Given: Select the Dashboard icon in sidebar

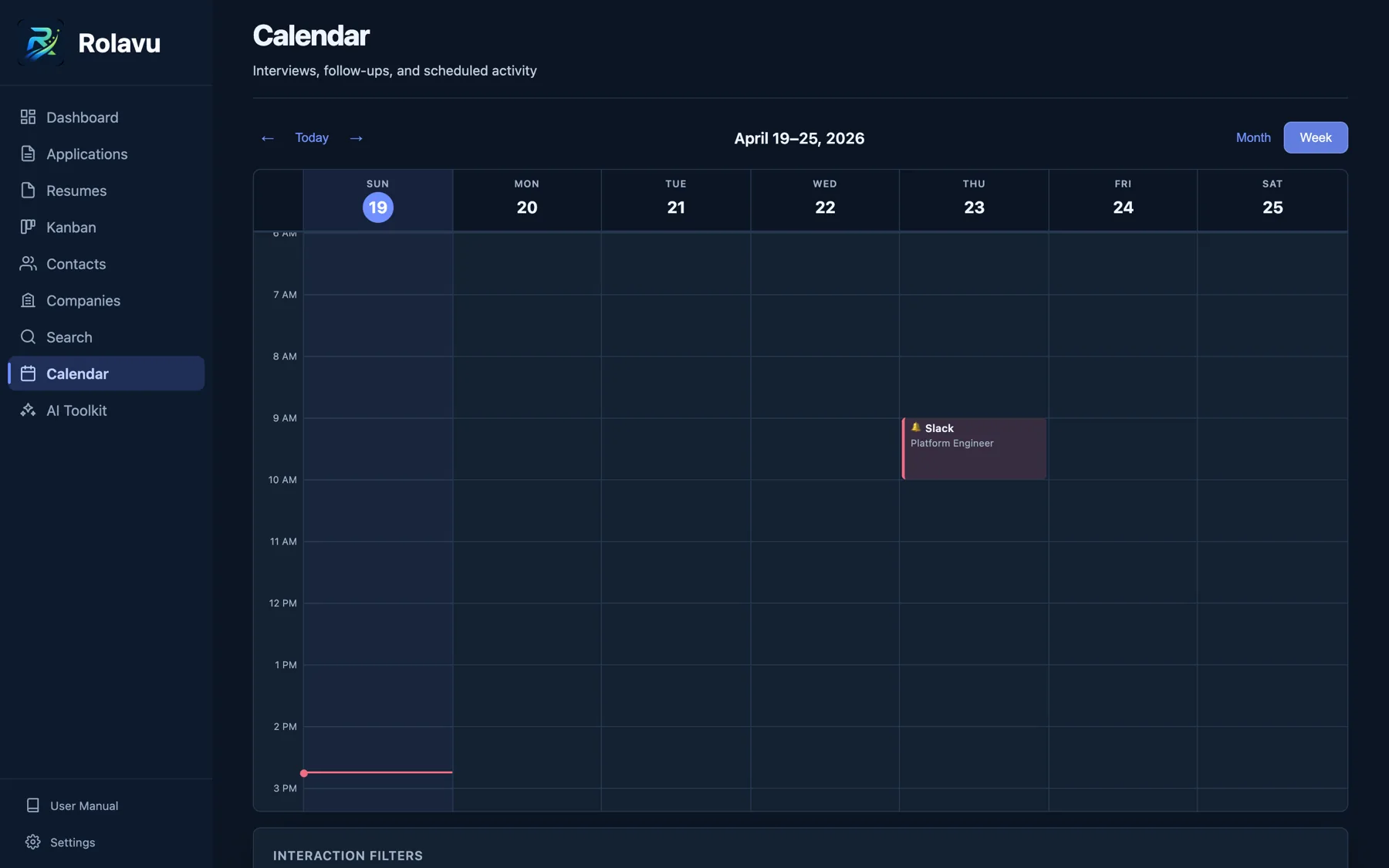Looking at the screenshot, I should pos(28,117).
